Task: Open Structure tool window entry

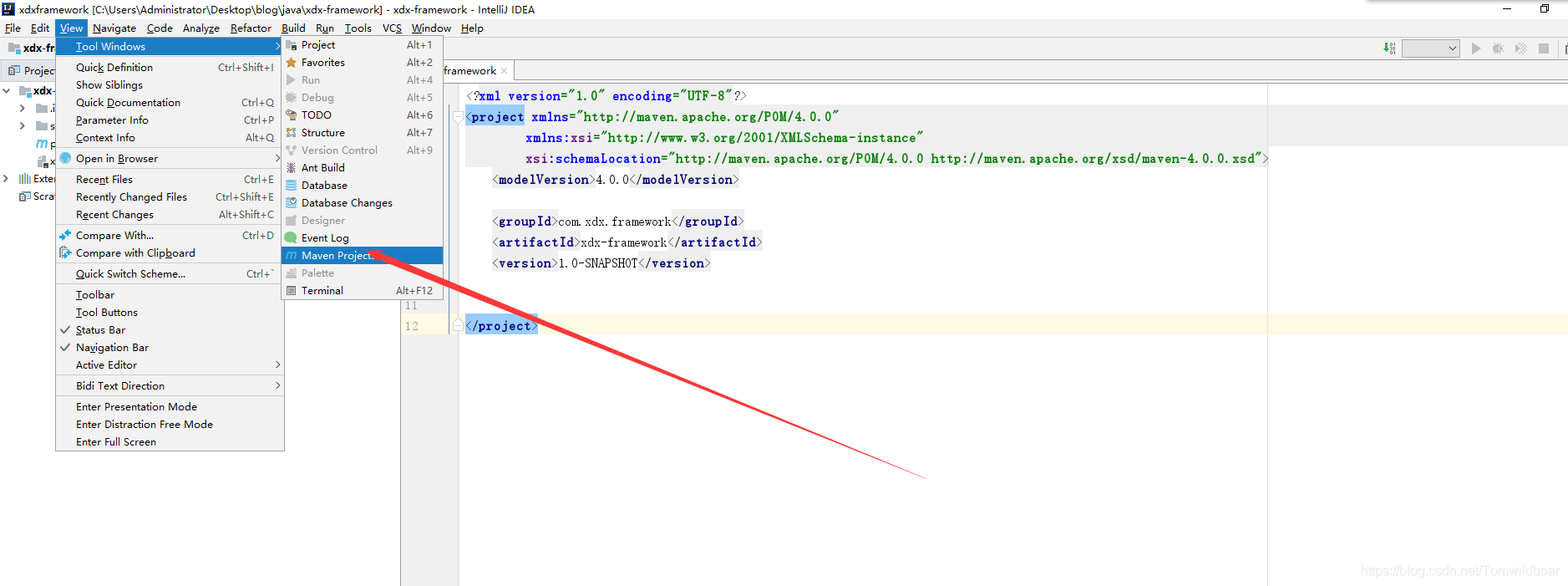Action: [x=362, y=133]
